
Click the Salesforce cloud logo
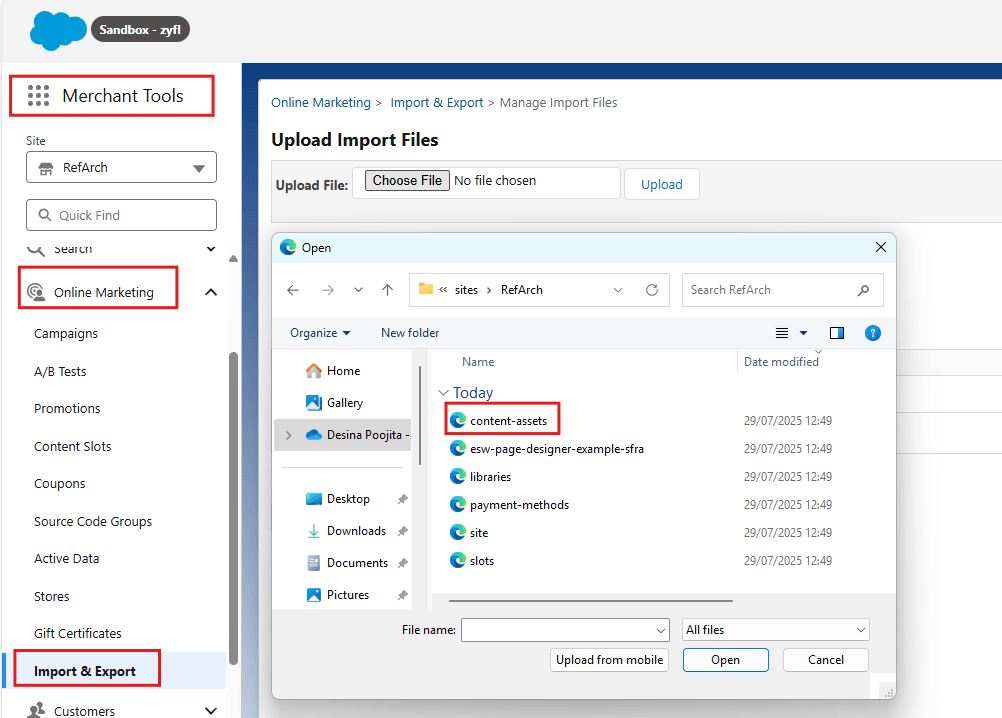(x=58, y=30)
